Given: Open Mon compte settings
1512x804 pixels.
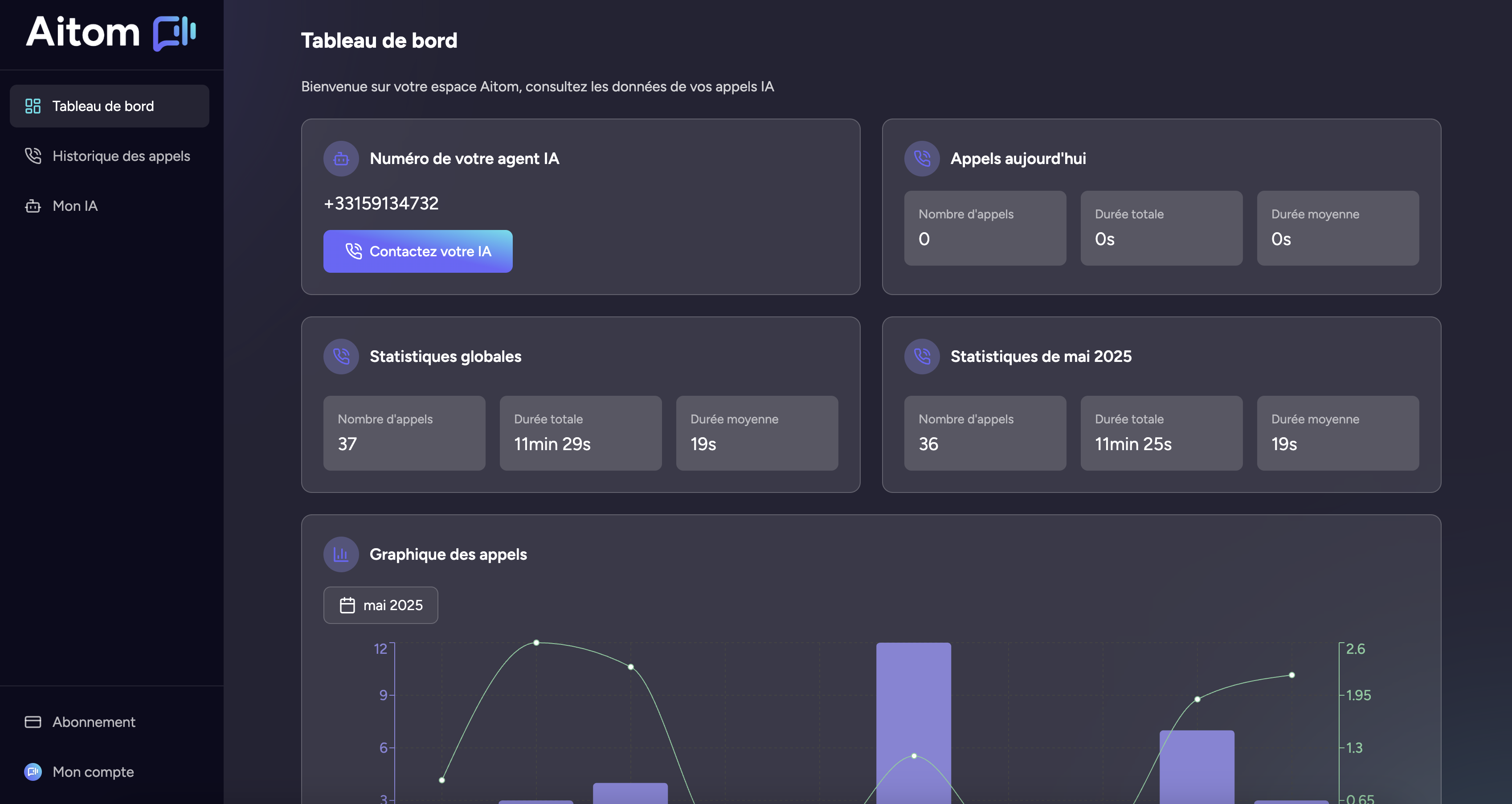Looking at the screenshot, I should point(110,772).
